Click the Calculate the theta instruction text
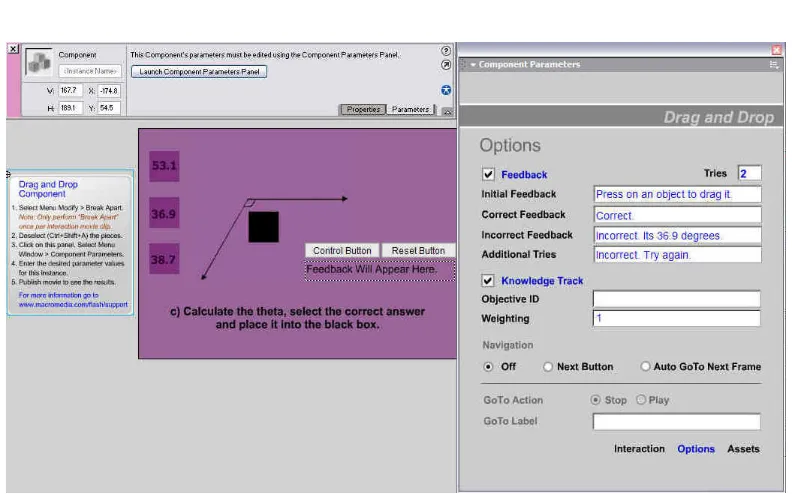Viewport: 792px width, 494px height. pos(297,318)
